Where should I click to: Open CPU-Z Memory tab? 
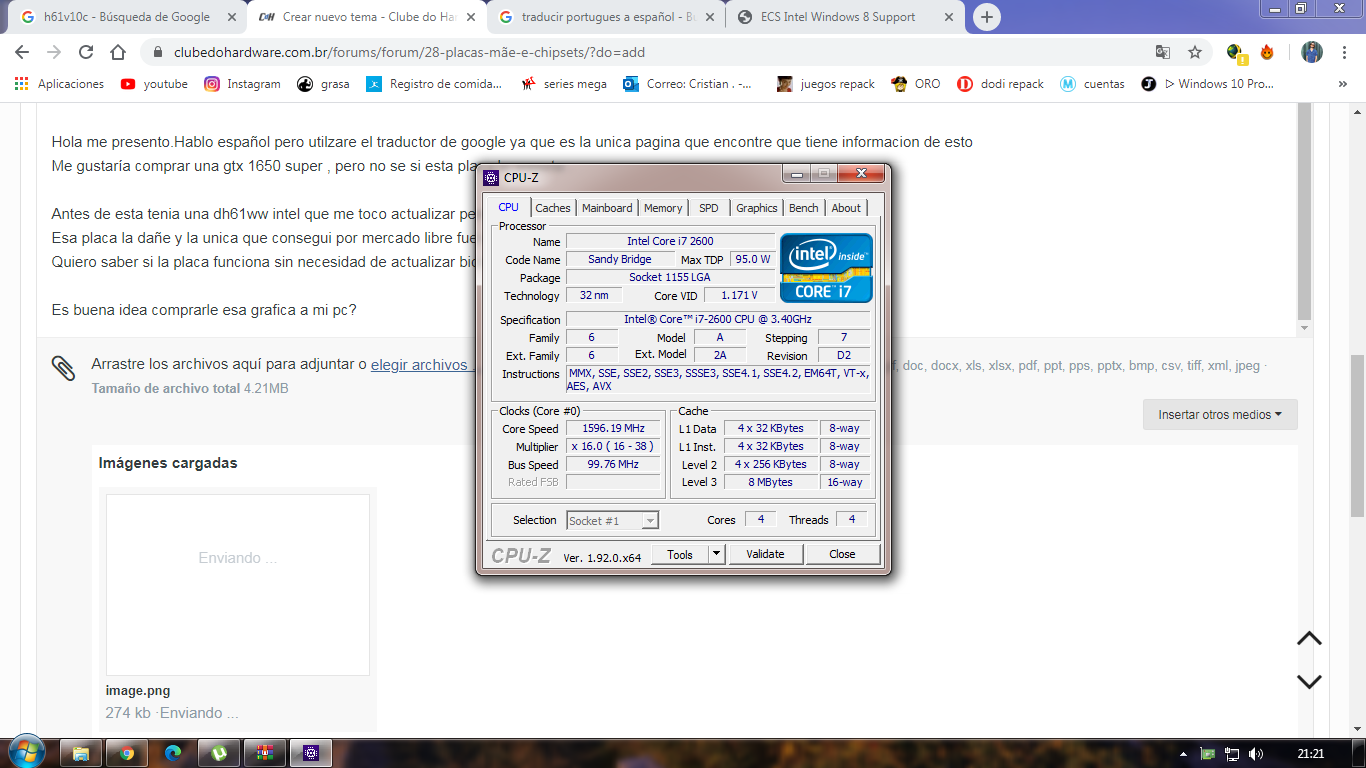(x=663, y=208)
